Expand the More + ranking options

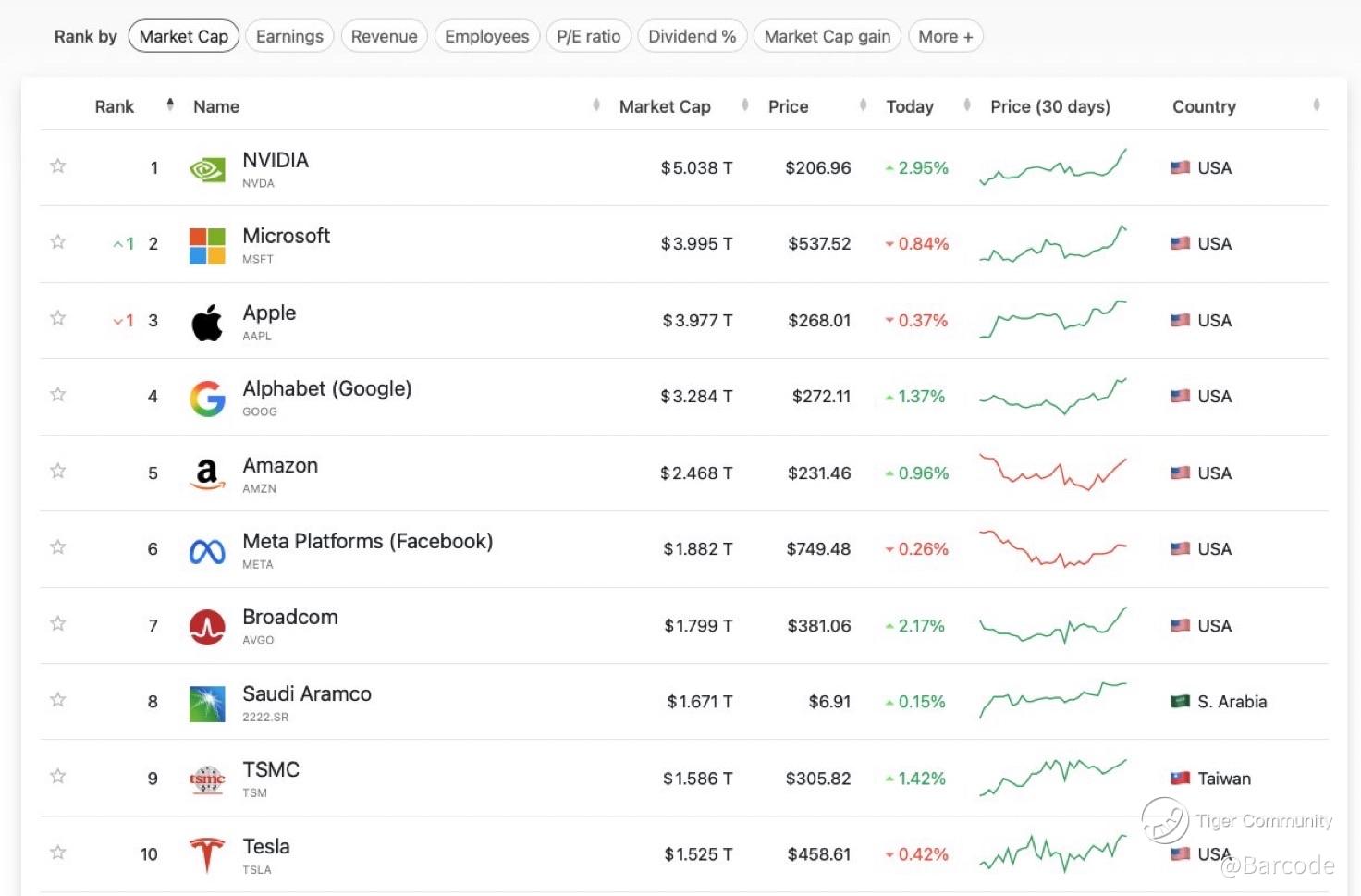pos(945,37)
